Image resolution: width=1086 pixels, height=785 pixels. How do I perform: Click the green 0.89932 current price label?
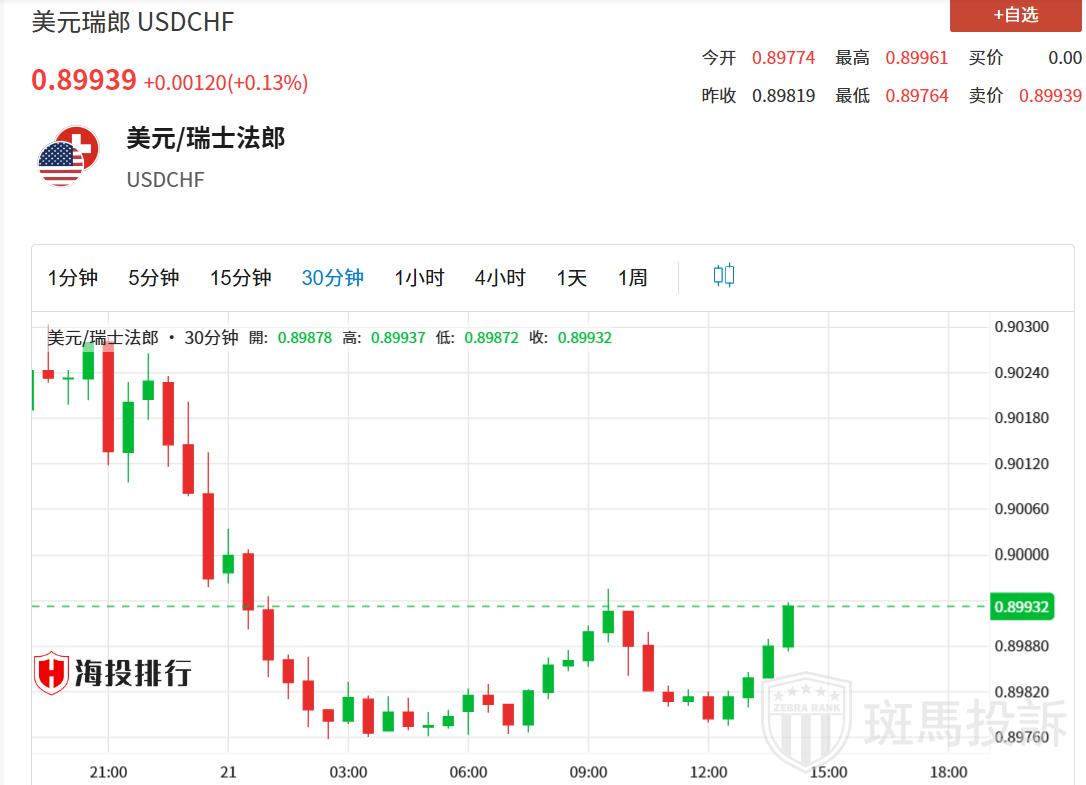1021,607
